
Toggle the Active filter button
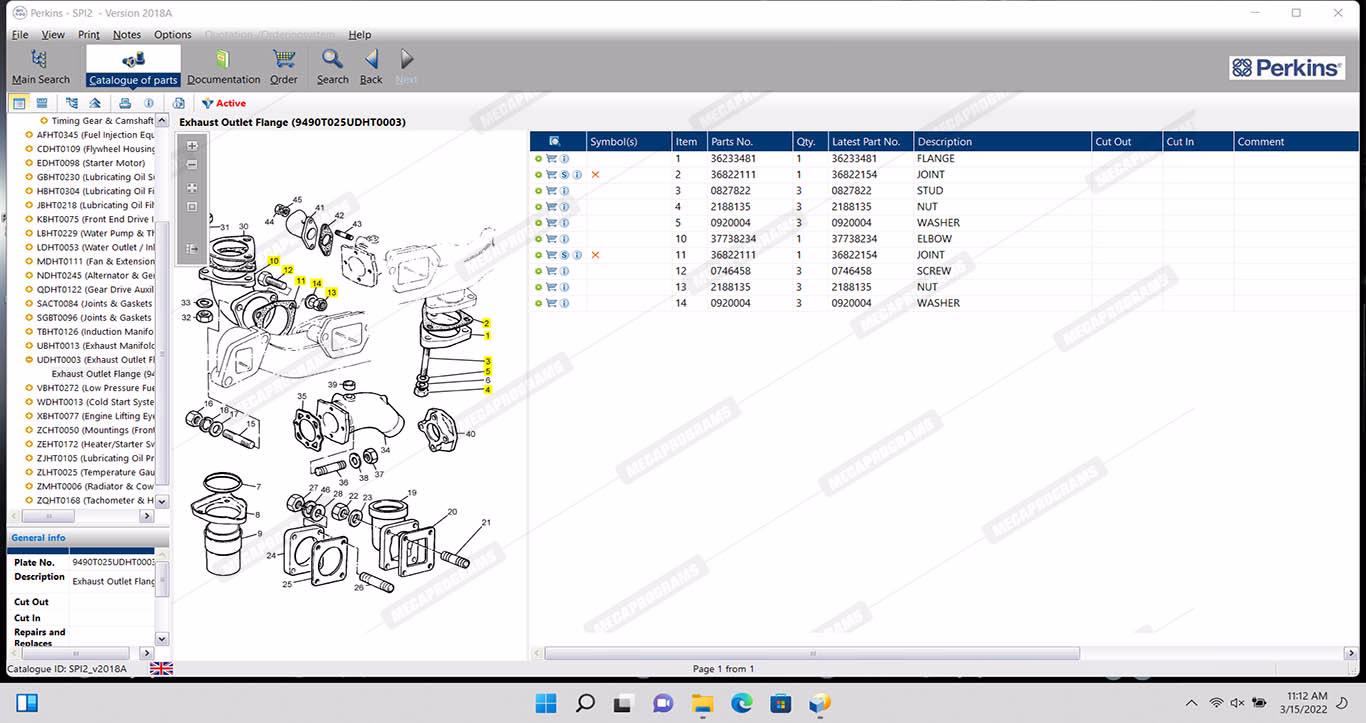[x=223, y=103]
